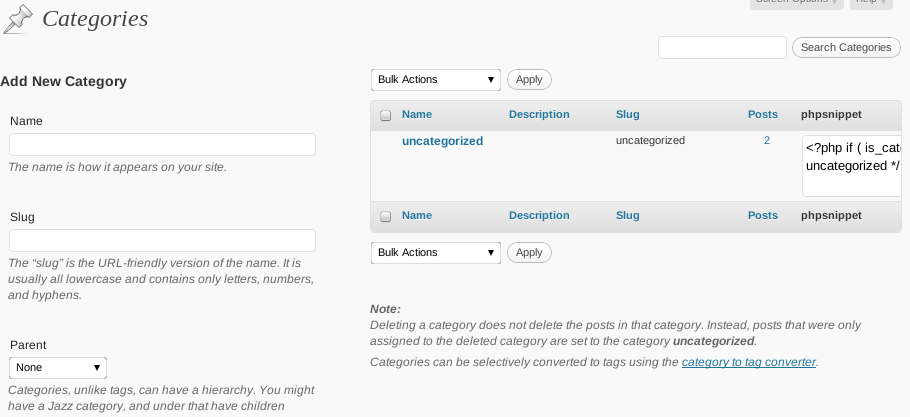Click into the Slug input field
Screen dimensions: 910x417
coord(162,241)
